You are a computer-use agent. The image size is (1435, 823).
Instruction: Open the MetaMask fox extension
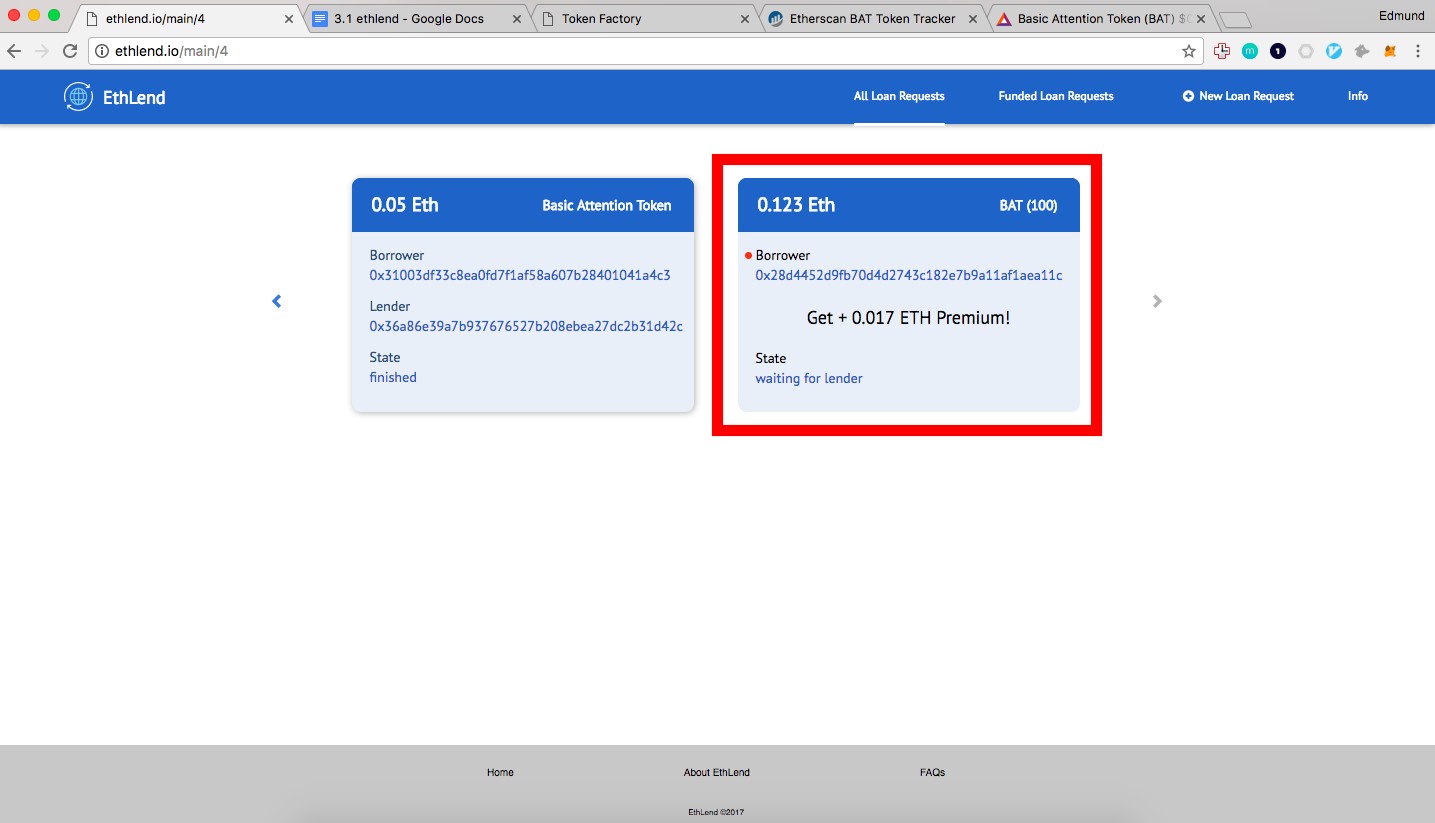coord(1390,51)
